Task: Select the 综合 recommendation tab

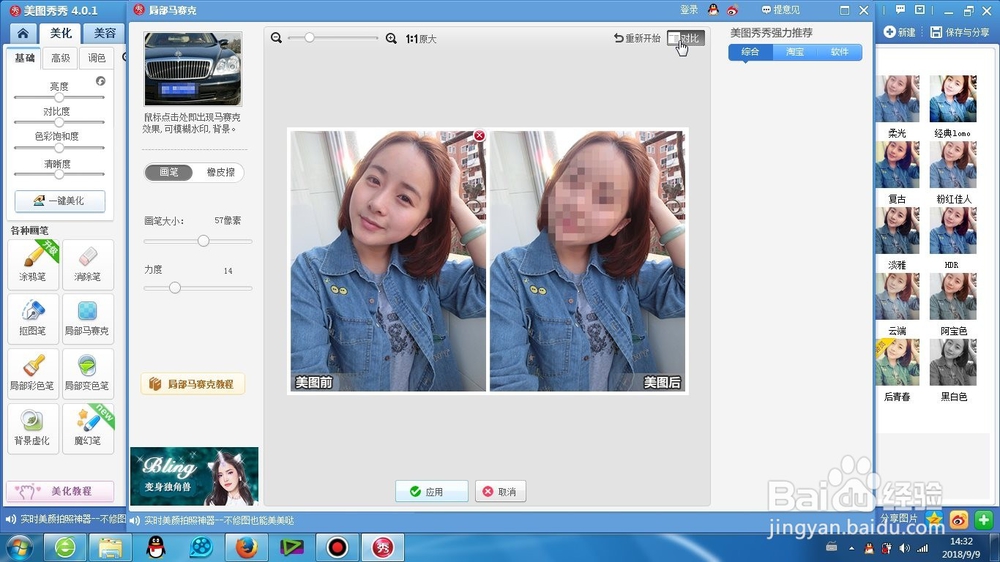Action: (751, 52)
